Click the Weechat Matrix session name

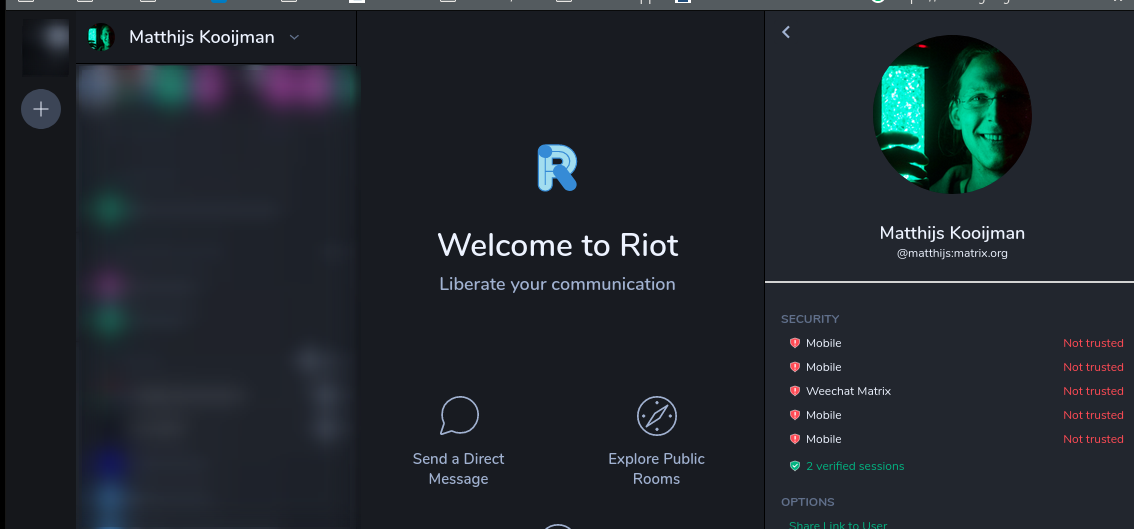tap(848, 391)
